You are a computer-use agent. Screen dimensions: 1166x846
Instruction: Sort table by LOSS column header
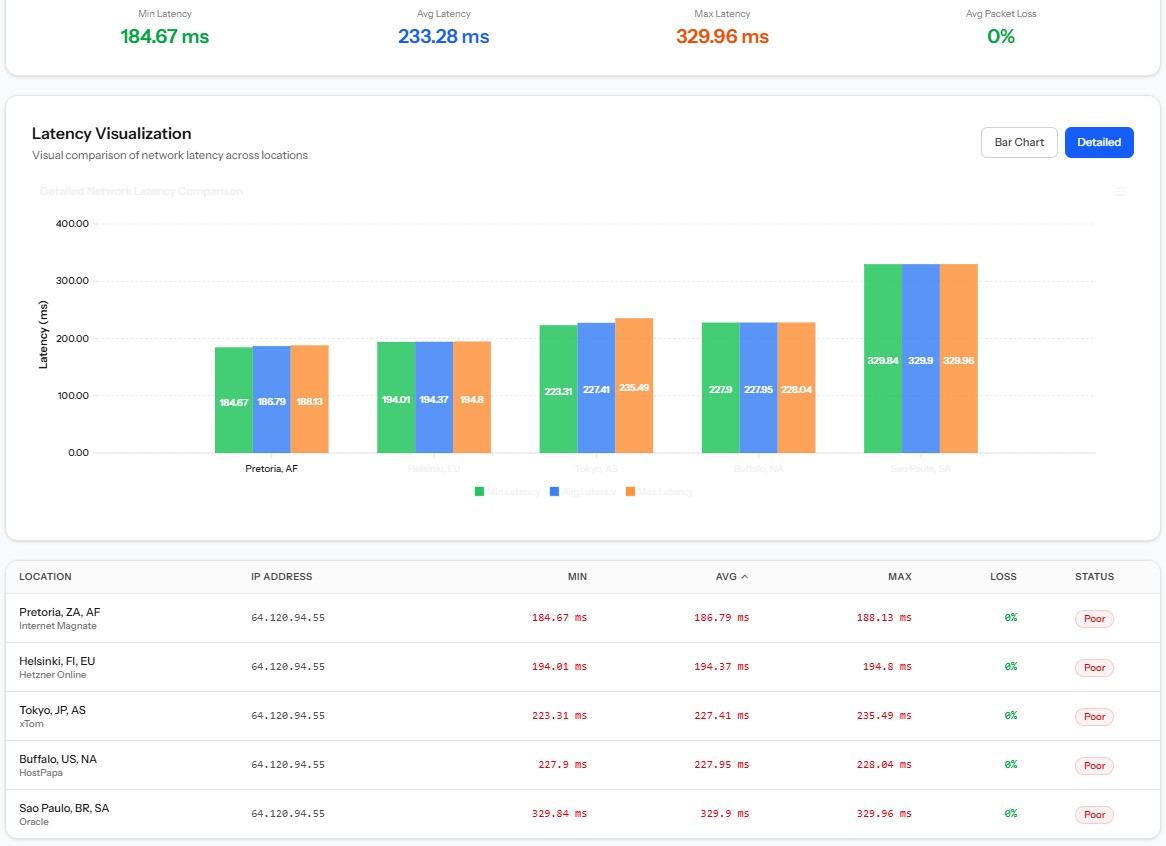(1003, 577)
